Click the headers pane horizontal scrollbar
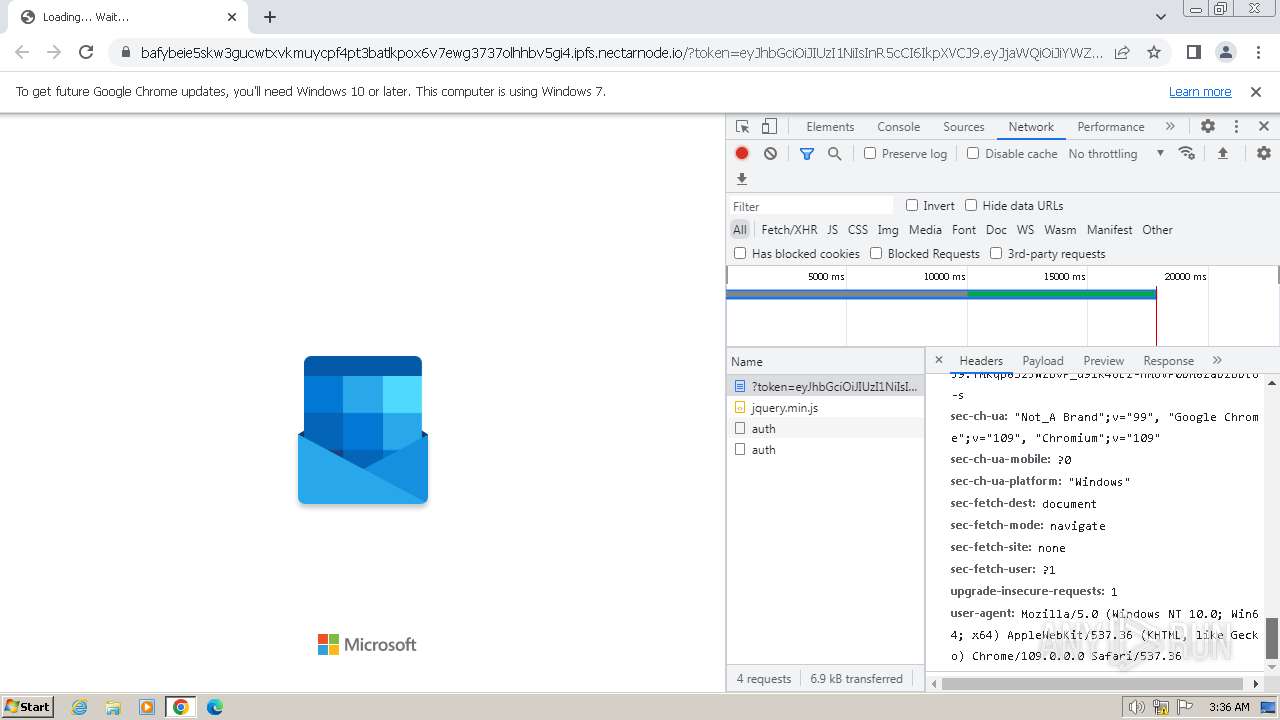 tap(1093, 684)
